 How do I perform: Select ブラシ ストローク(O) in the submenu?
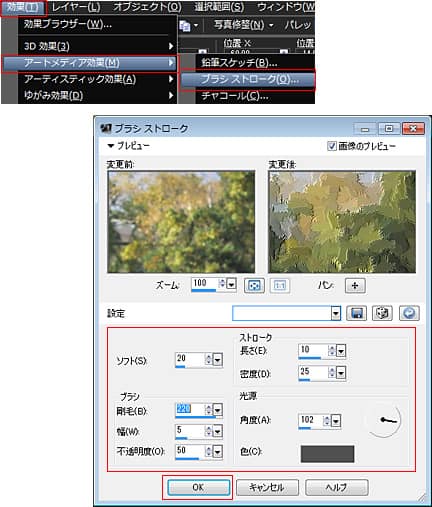coord(248,79)
